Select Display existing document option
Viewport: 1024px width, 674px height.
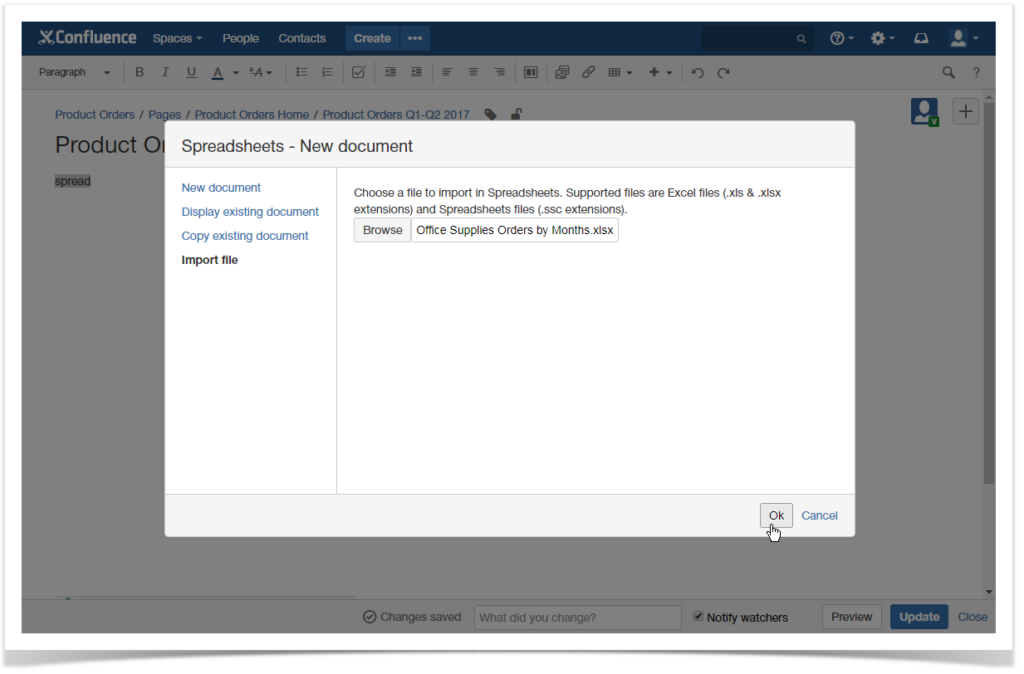coord(250,212)
